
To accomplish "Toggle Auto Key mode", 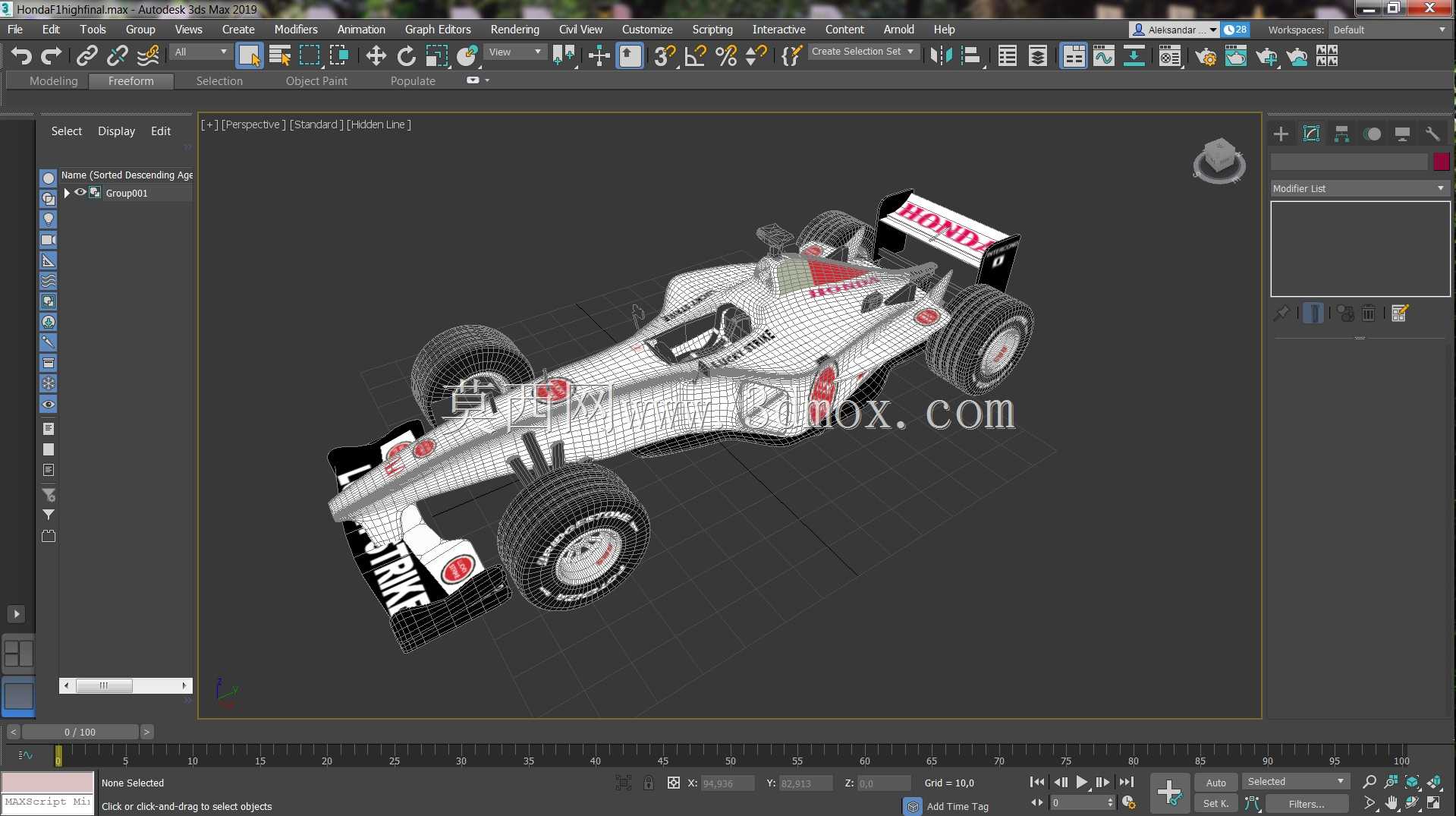I will [1215, 783].
